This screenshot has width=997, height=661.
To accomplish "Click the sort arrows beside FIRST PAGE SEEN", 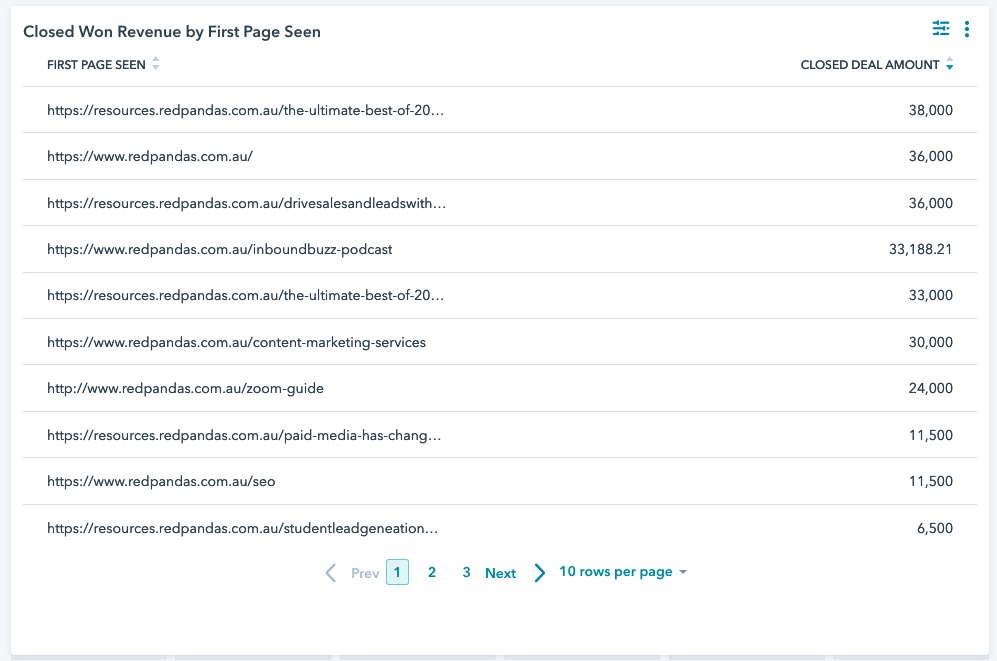I will (x=157, y=63).
